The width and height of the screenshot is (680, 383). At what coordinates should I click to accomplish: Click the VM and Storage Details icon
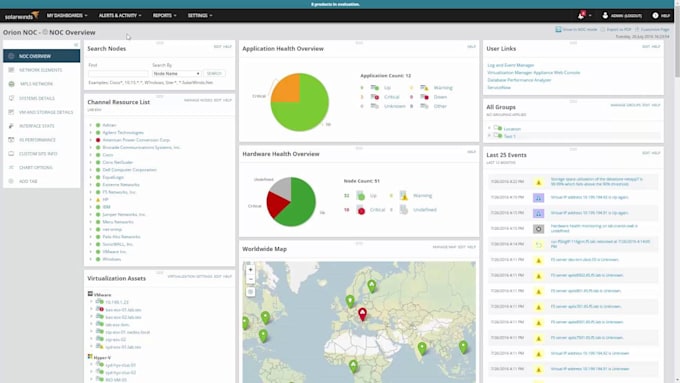click(x=11, y=112)
